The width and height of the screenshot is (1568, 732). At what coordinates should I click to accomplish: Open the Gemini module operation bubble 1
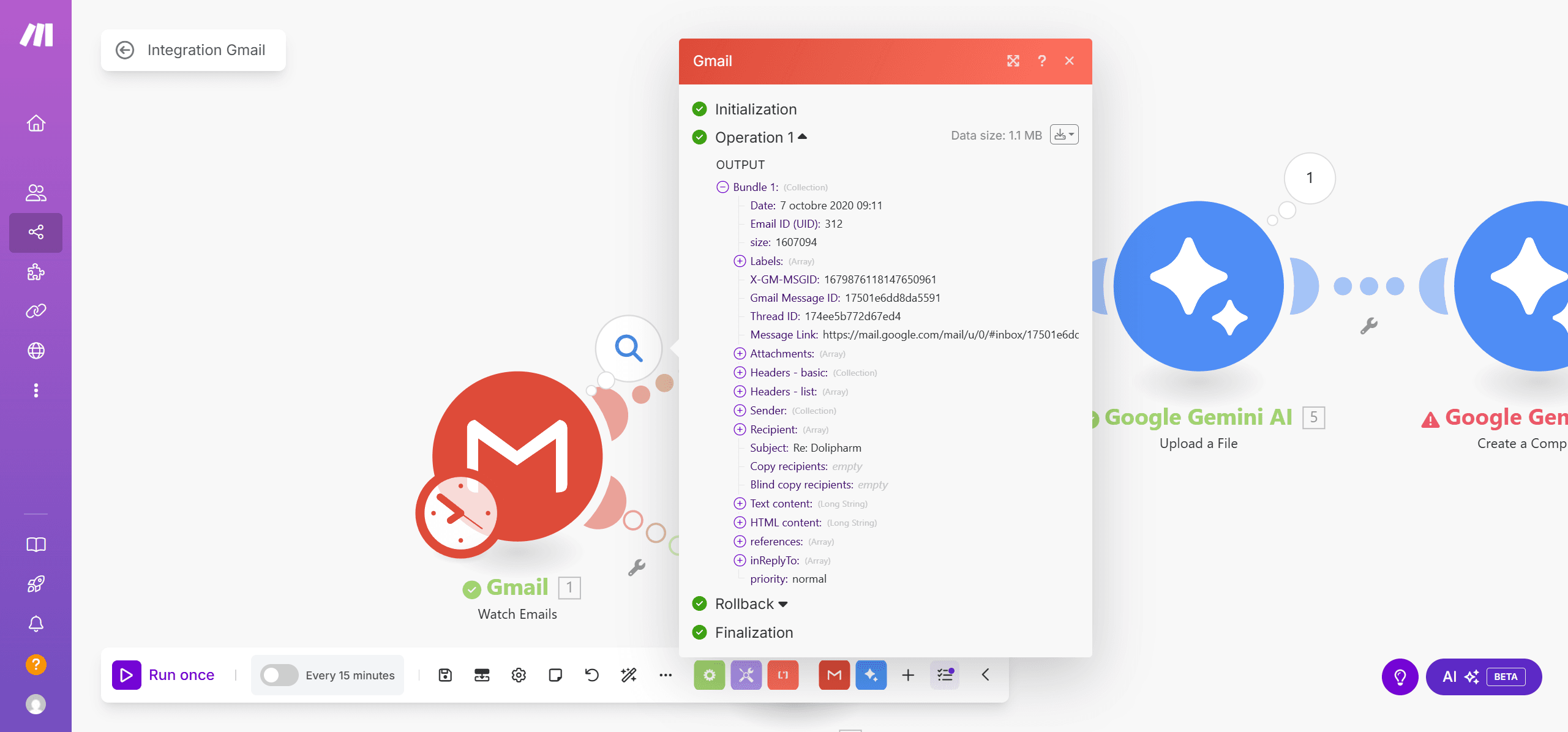(x=1310, y=178)
